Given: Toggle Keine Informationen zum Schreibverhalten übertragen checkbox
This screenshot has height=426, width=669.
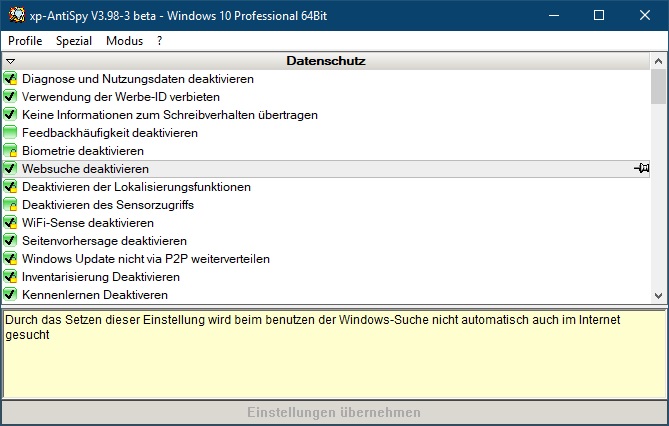Looking at the screenshot, I should tap(10, 114).
